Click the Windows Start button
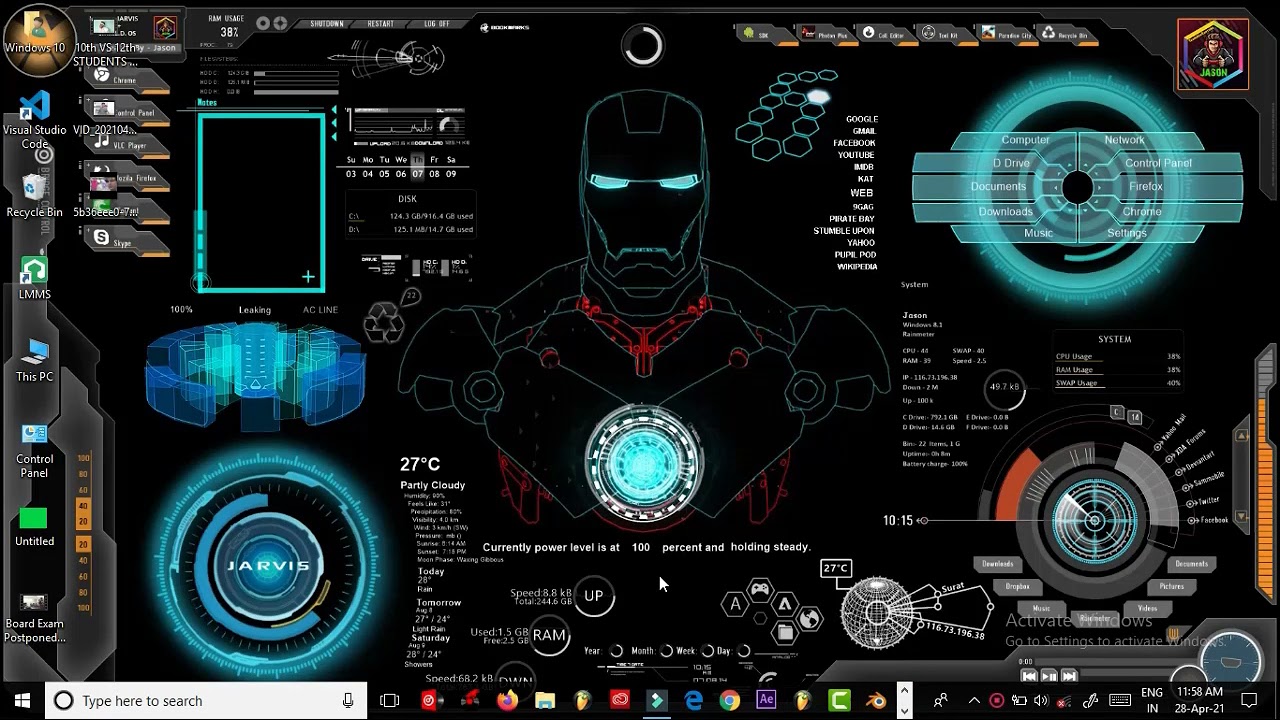The image size is (1280, 720). (22, 700)
